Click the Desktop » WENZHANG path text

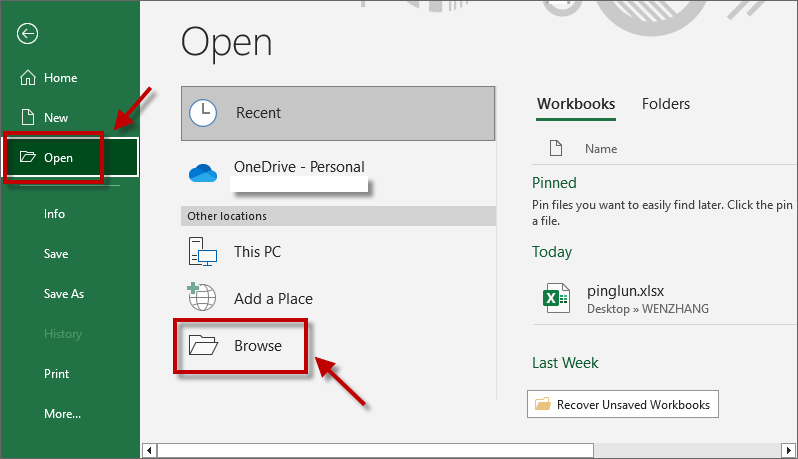point(648,309)
